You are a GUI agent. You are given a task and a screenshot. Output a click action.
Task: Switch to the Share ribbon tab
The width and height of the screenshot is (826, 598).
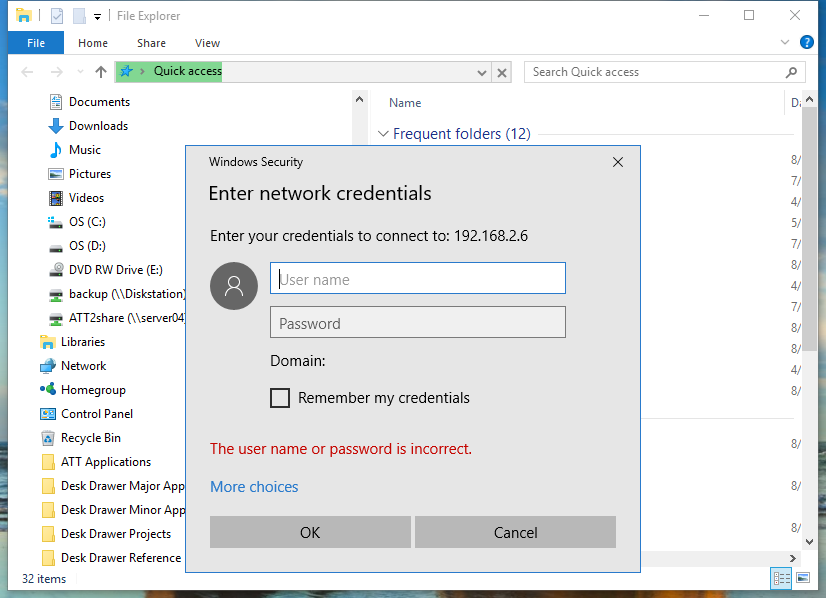151,43
